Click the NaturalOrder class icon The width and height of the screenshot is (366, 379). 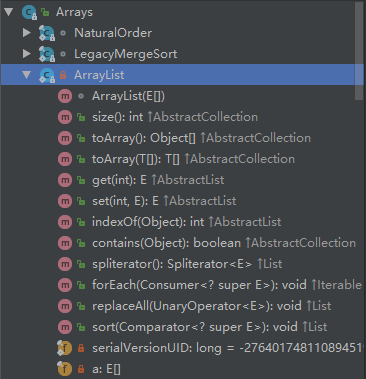[47, 33]
